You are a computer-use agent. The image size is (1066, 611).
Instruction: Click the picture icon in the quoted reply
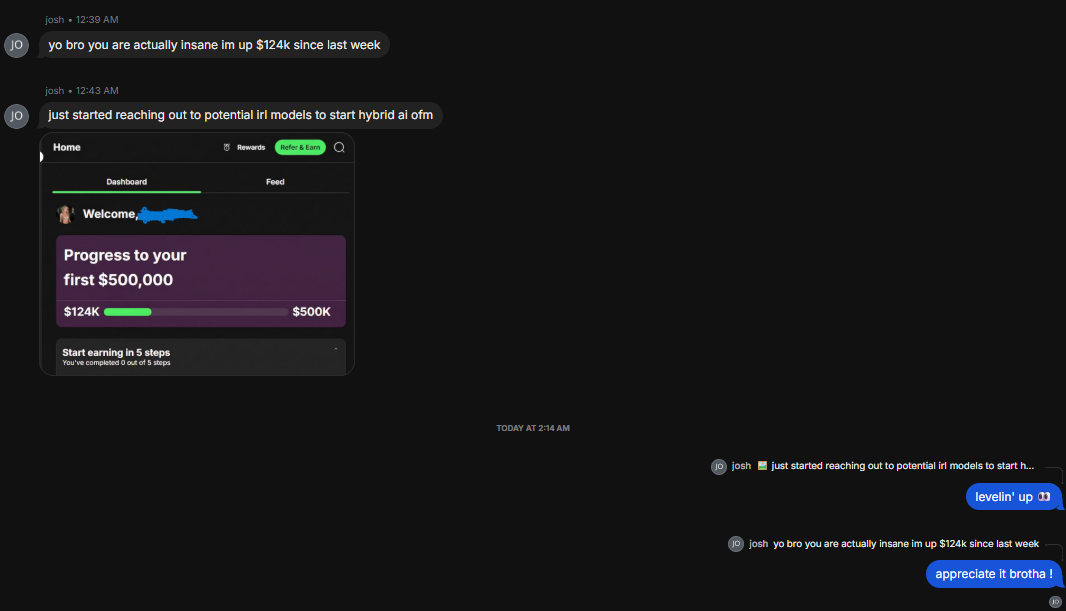click(x=763, y=466)
